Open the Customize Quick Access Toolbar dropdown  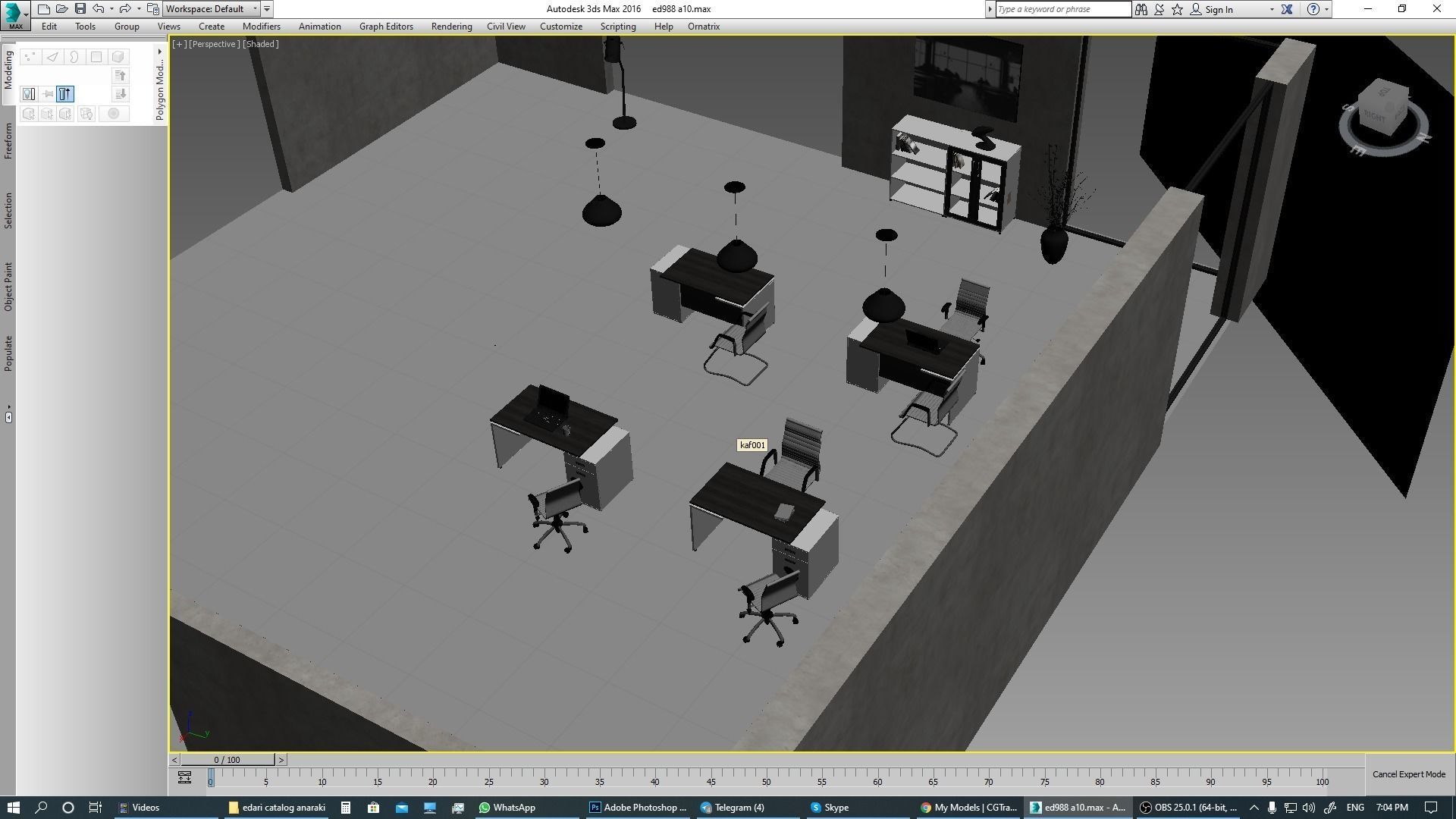point(267,9)
